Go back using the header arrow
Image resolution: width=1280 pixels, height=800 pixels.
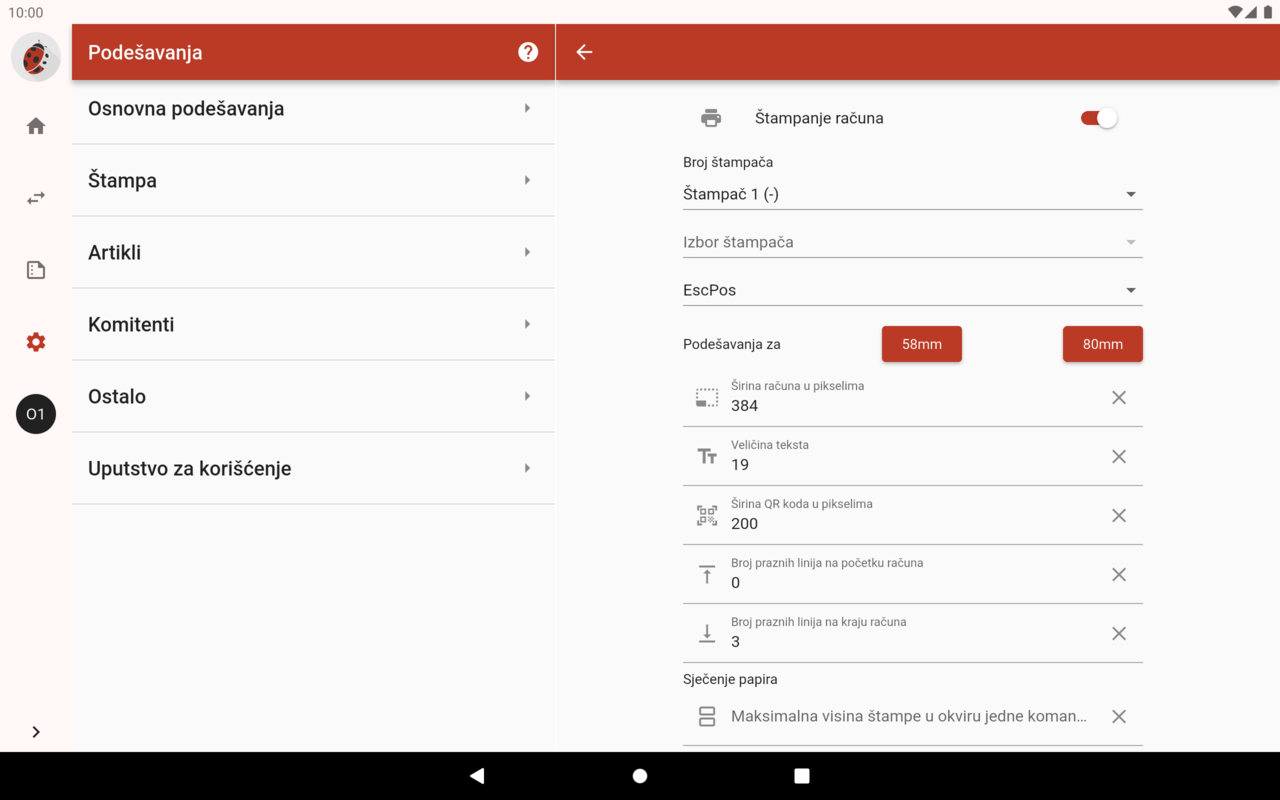tap(584, 52)
